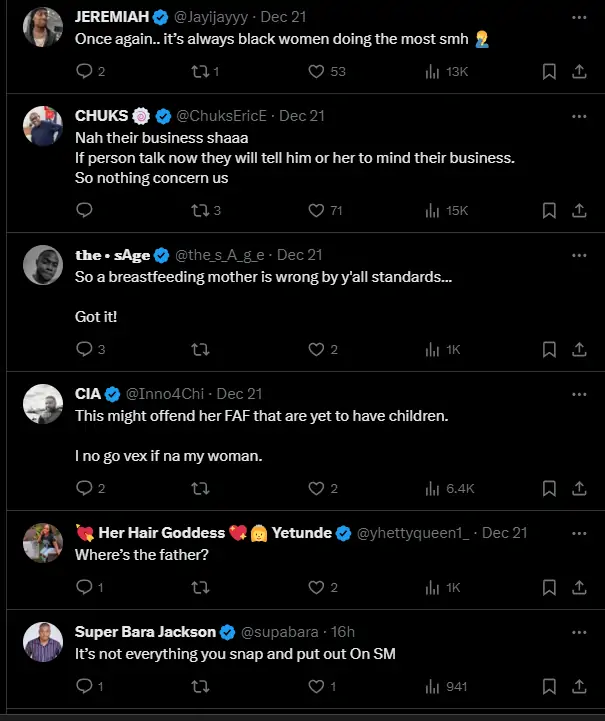The image size is (605, 721).
Task: Open more options on CIA's tweet
Action: click(x=579, y=394)
